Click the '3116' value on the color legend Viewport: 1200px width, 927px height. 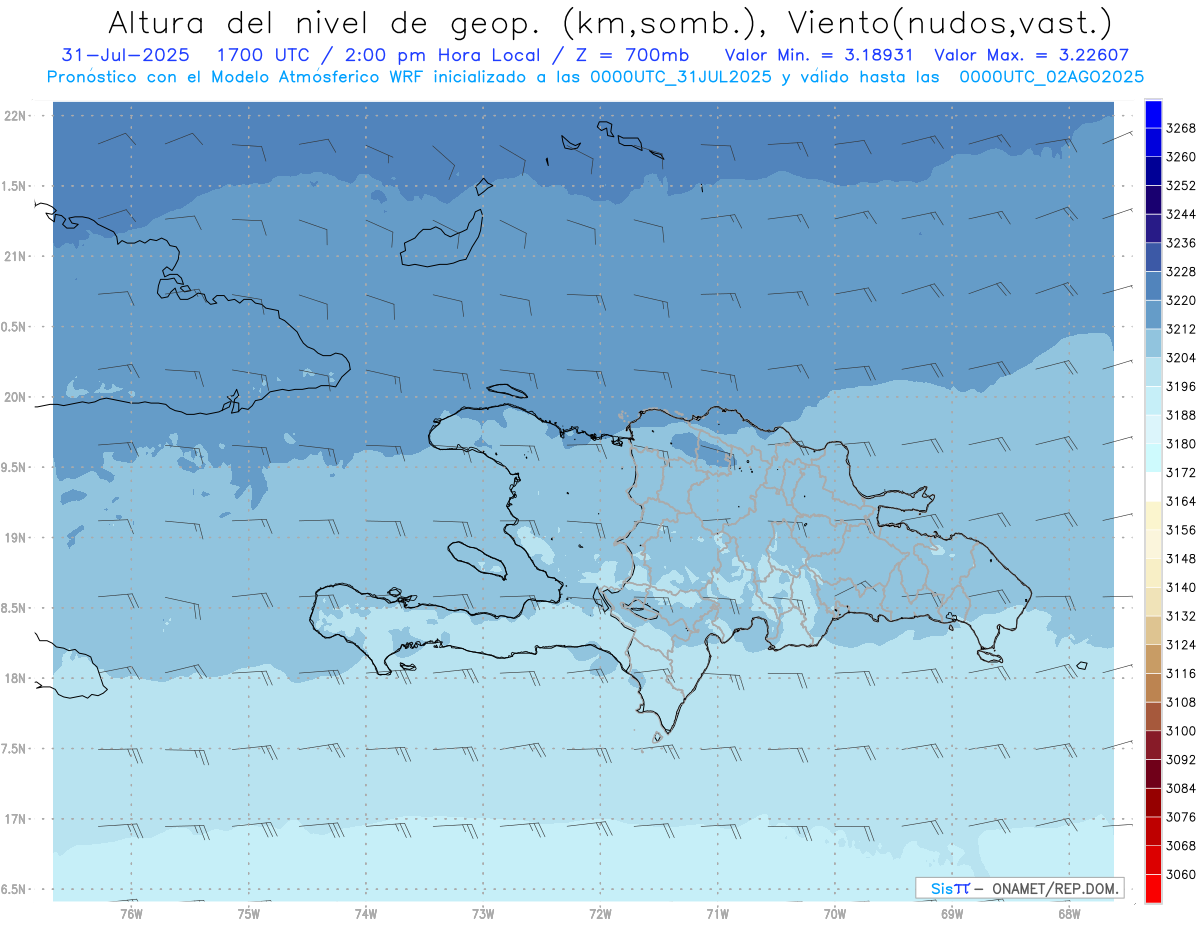coord(1181,674)
